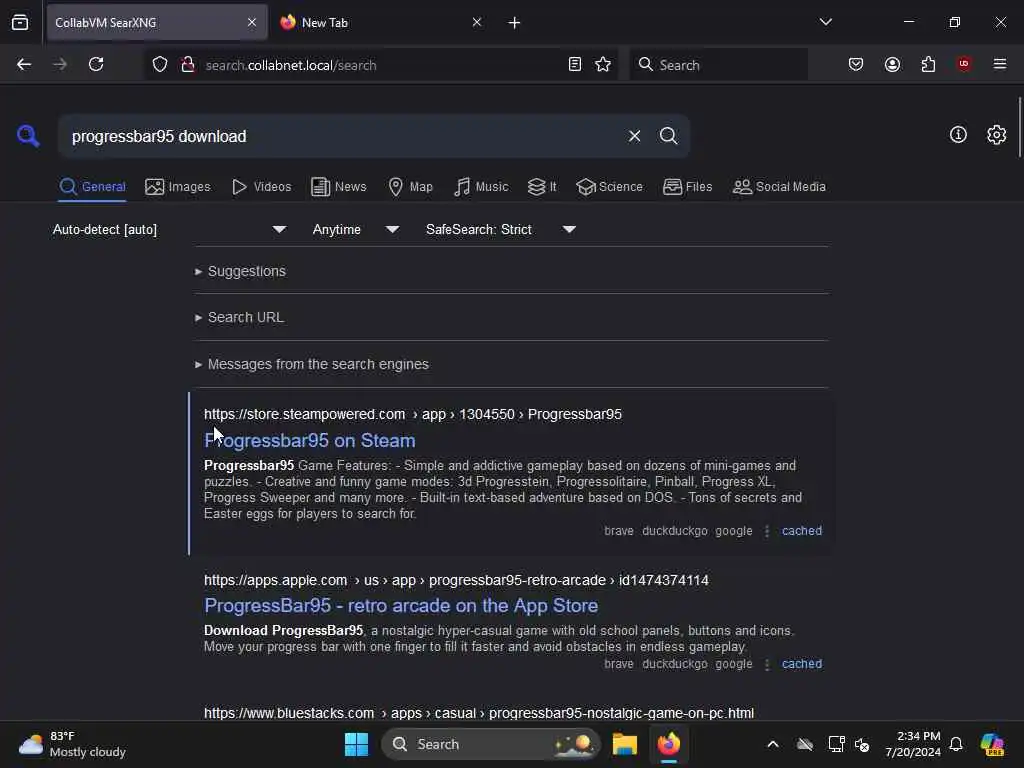Close the CollabVM SearXNG tab
The width and height of the screenshot is (1024, 768).
[x=251, y=22]
